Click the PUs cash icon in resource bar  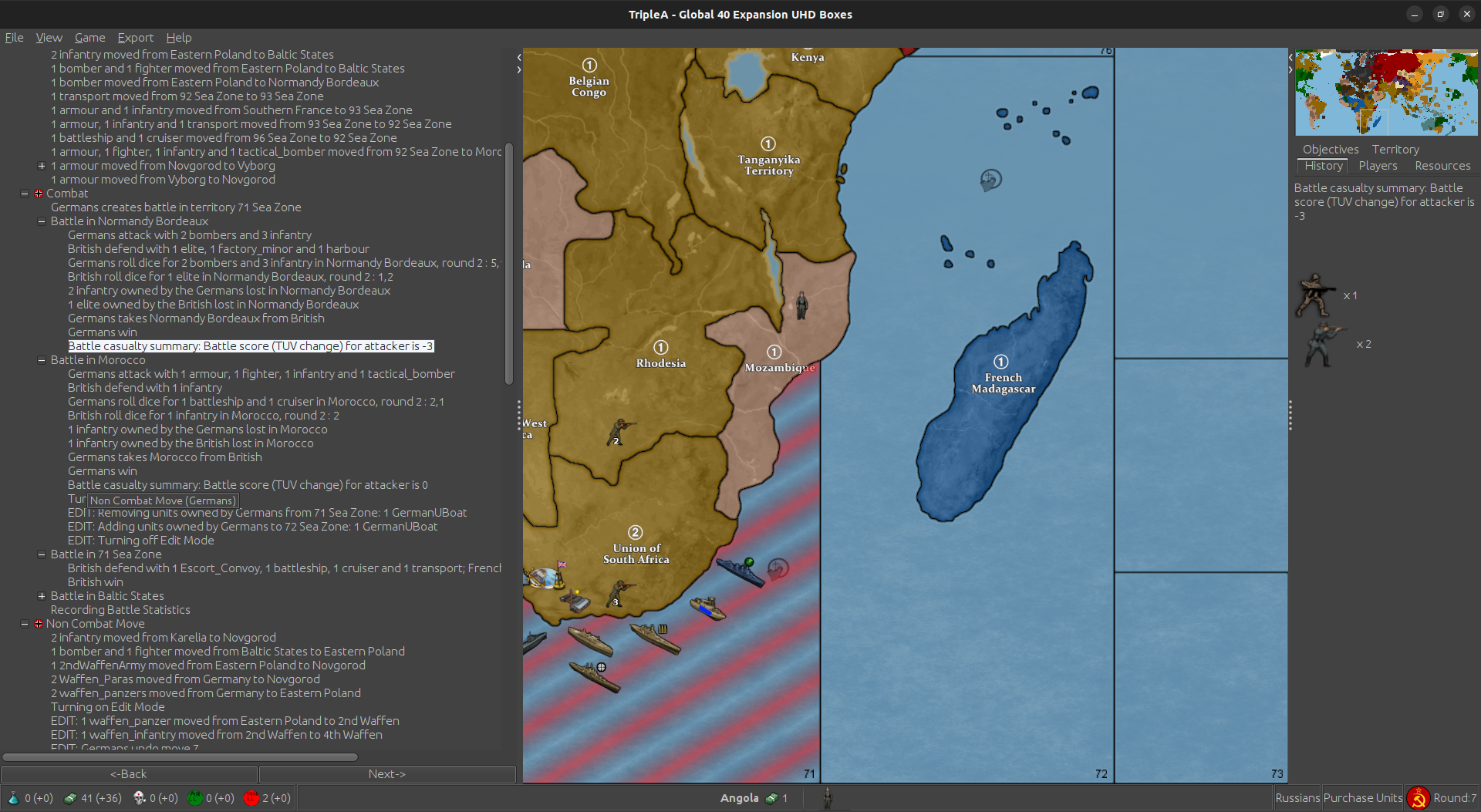(x=70, y=798)
